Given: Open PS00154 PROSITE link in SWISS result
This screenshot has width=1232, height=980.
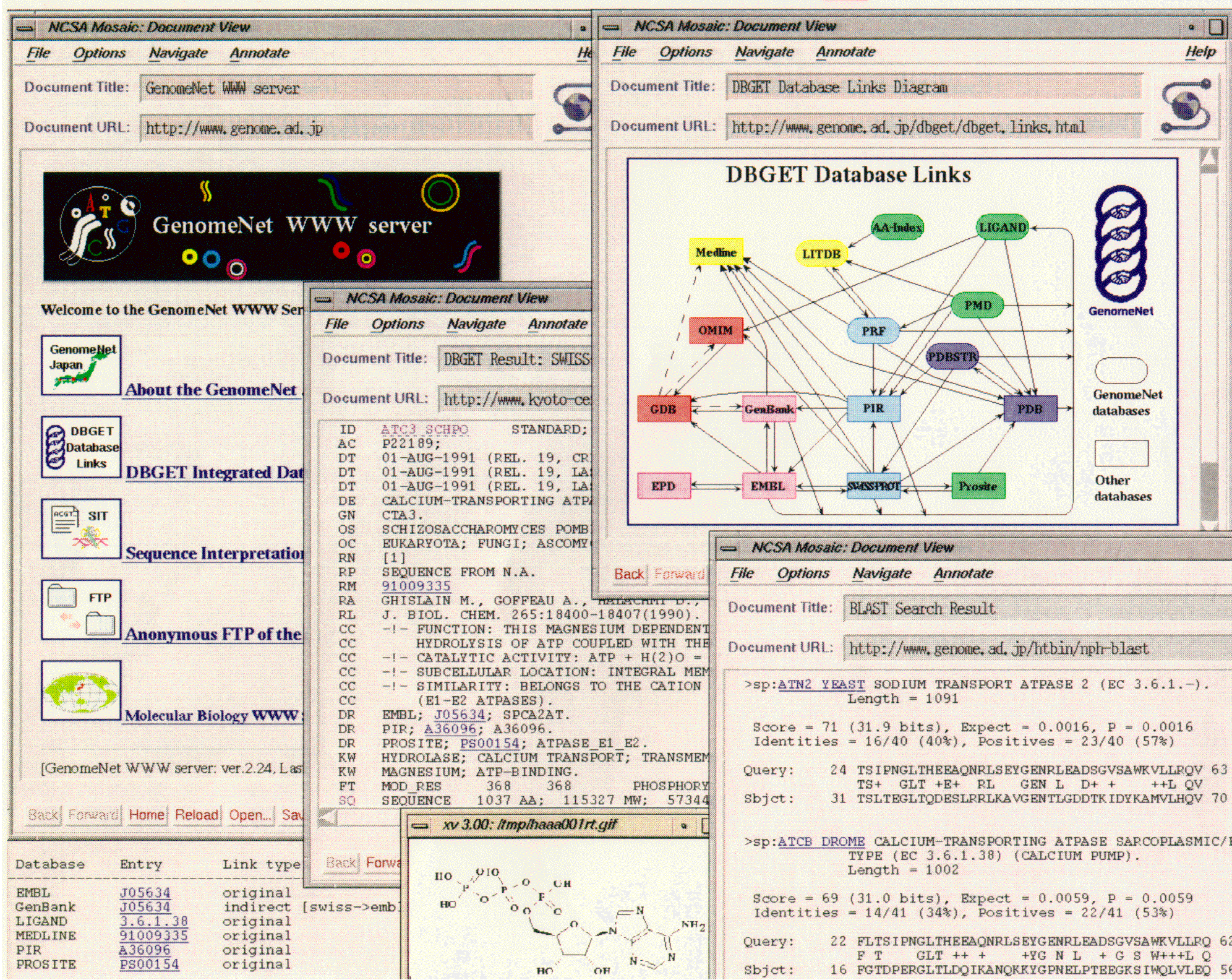Looking at the screenshot, I should tap(490, 743).
